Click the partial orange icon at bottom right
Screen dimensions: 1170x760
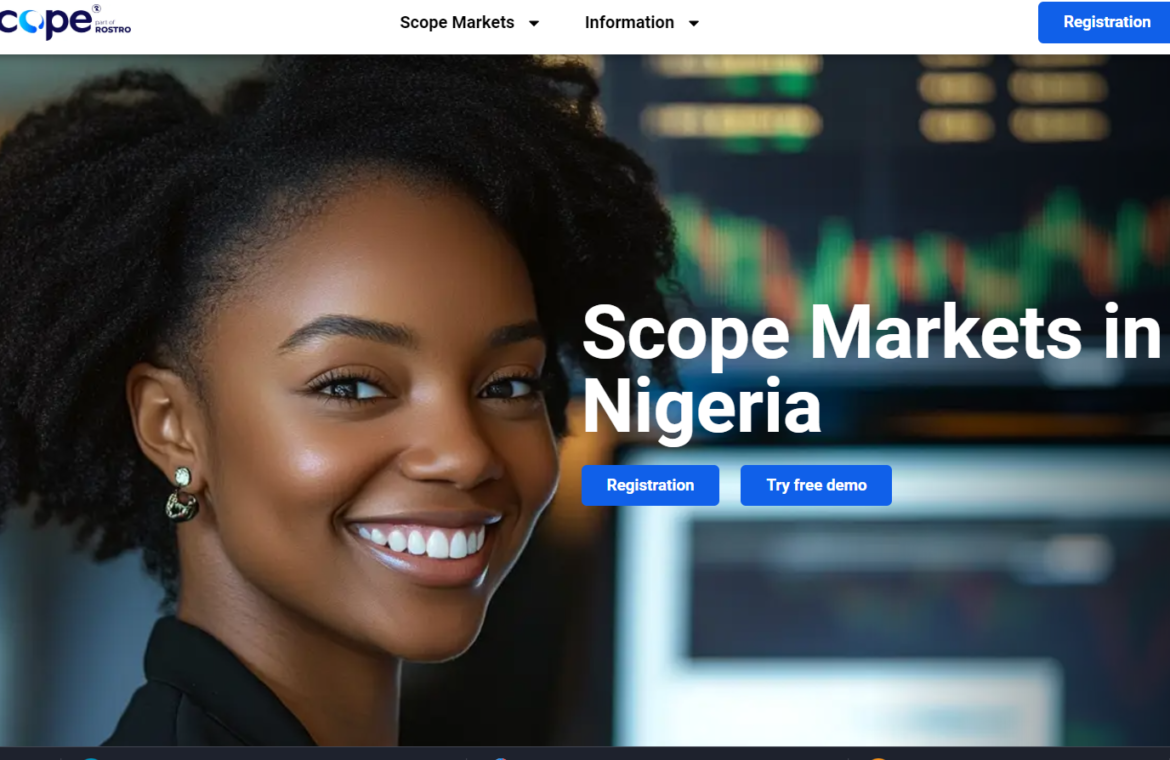(878, 758)
